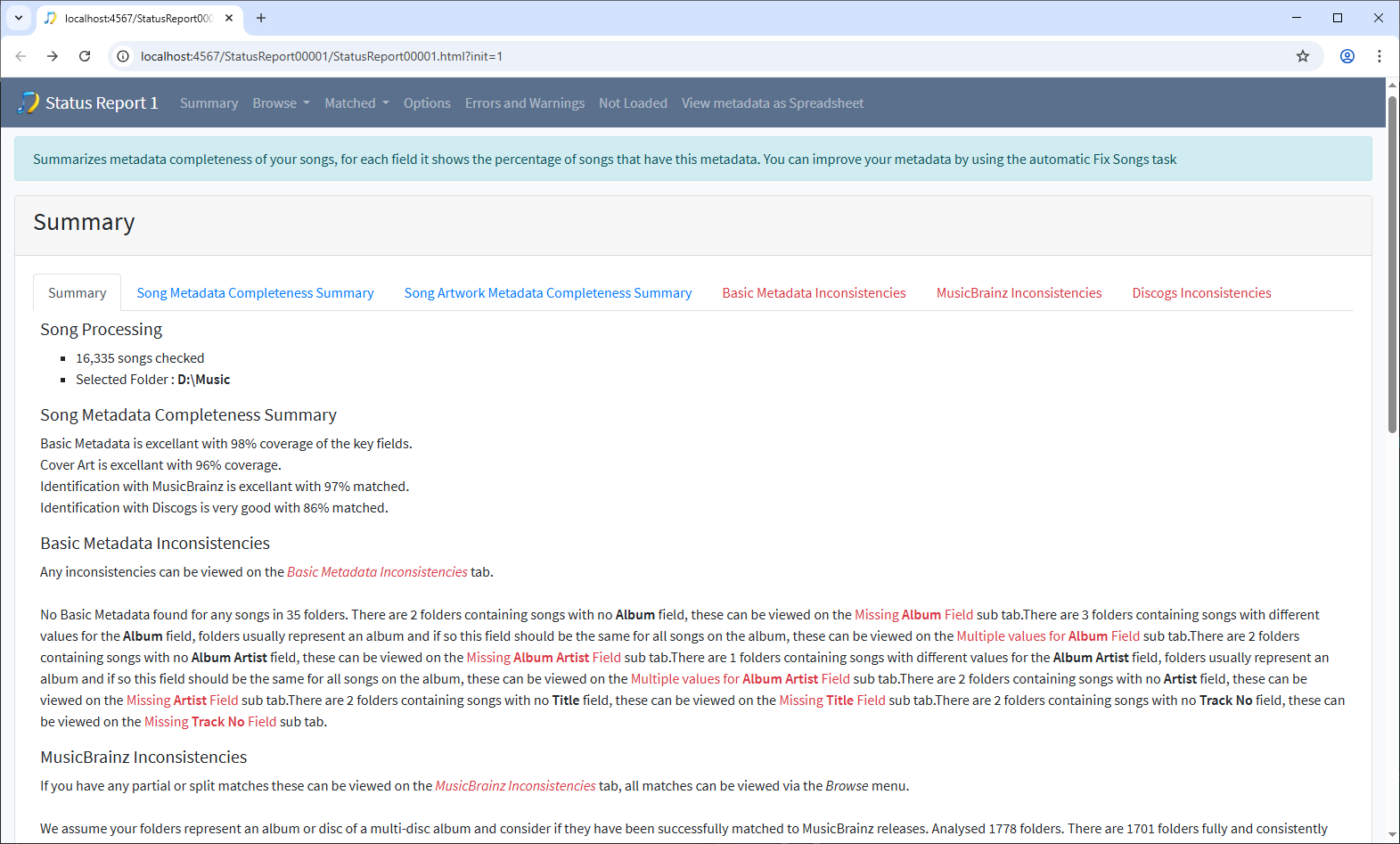Bookmark this page with star icon
This screenshot has width=1400, height=844.
pos(1303,56)
